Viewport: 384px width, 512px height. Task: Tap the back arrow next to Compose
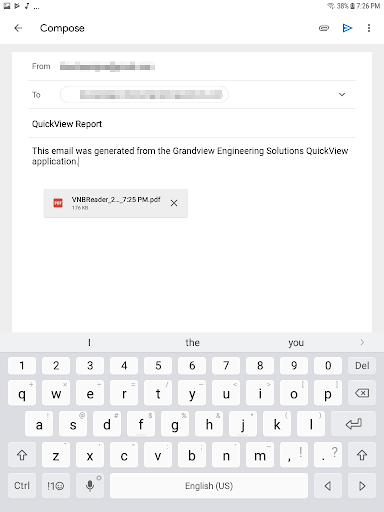pos(18,28)
